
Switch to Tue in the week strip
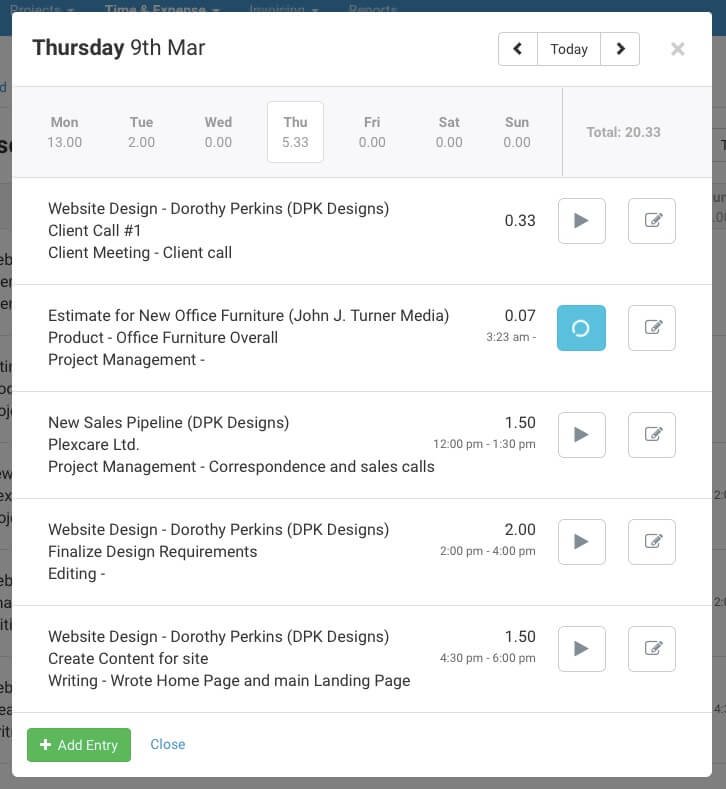click(x=141, y=132)
